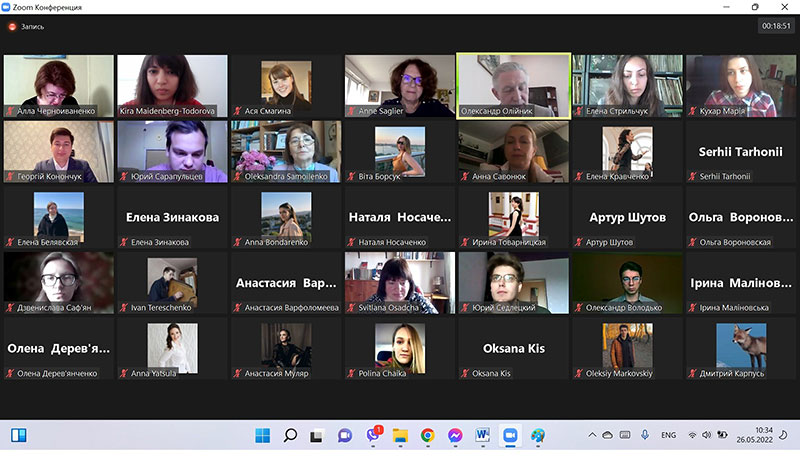
Task: Click the red Запись recording indicator
Action: (x=26, y=27)
